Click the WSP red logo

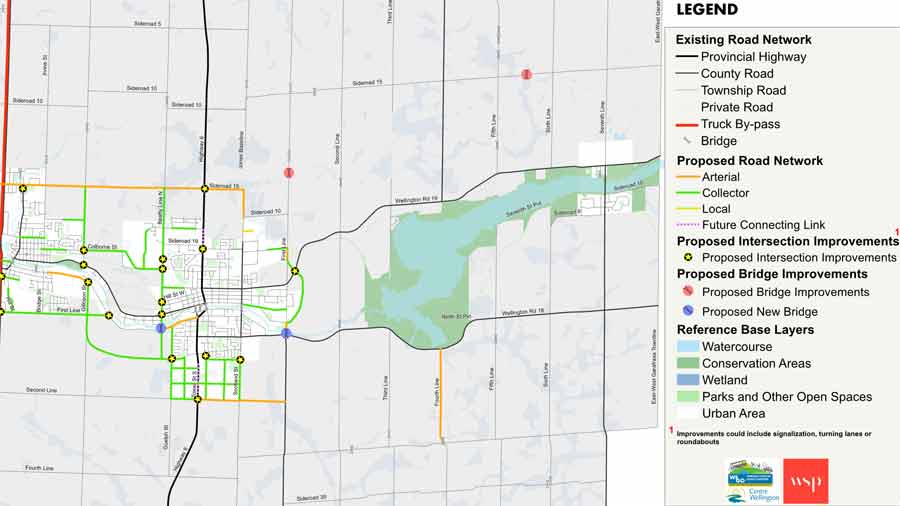[x=806, y=481]
